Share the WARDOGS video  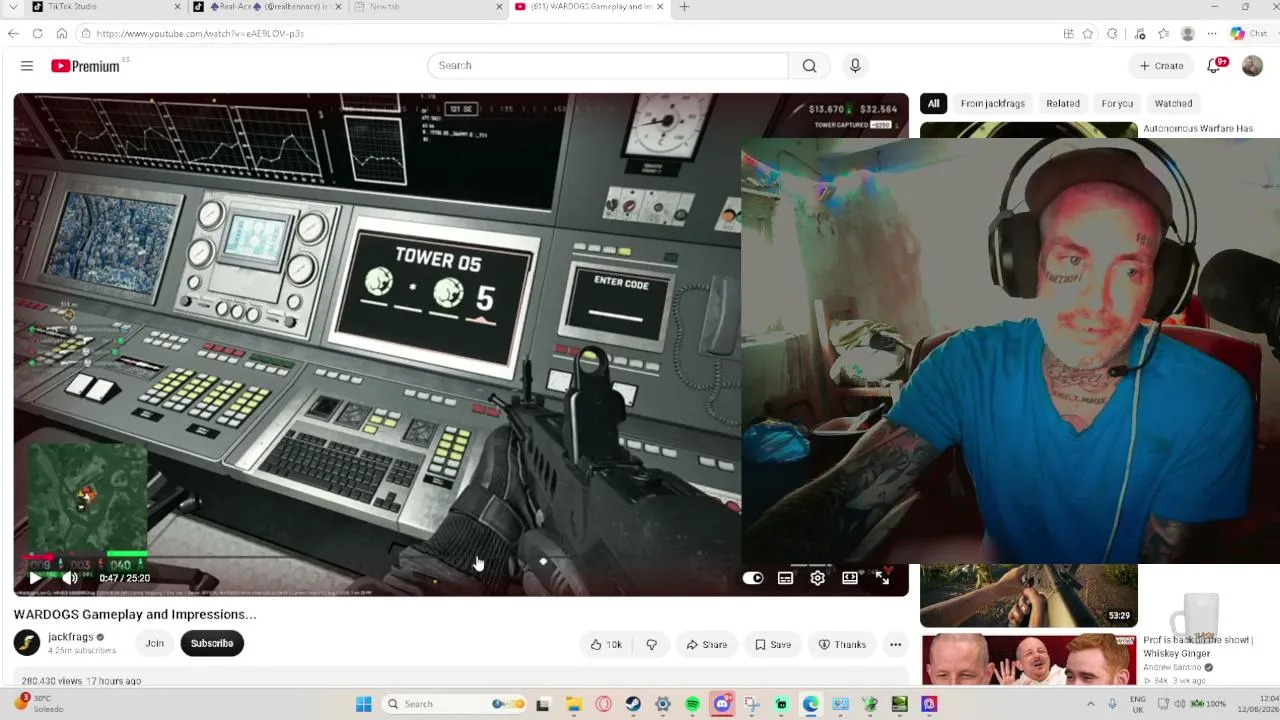pyautogui.click(x=707, y=645)
